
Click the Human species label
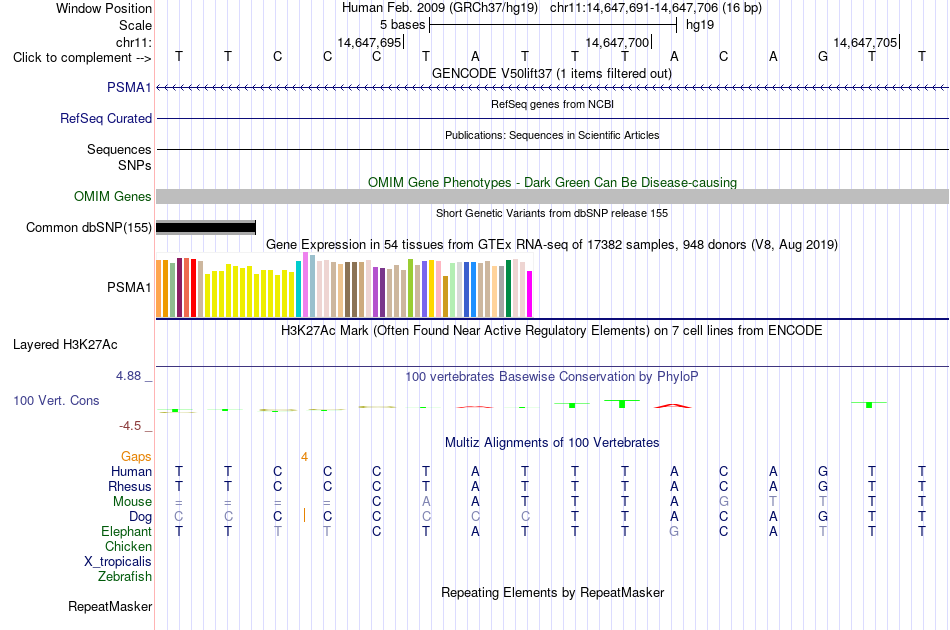131,471
